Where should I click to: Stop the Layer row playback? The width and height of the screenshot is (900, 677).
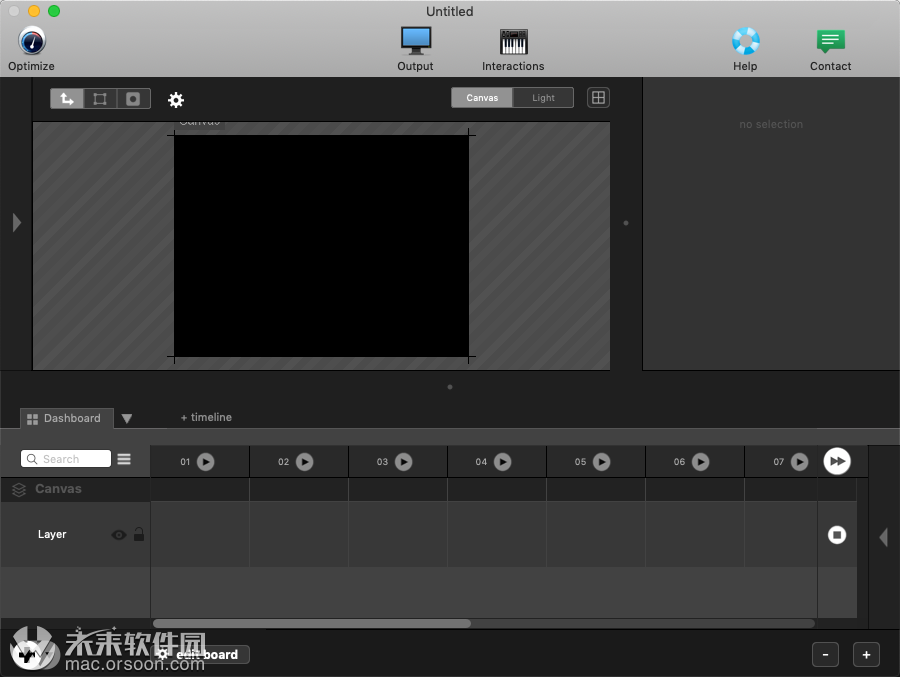(x=837, y=535)
